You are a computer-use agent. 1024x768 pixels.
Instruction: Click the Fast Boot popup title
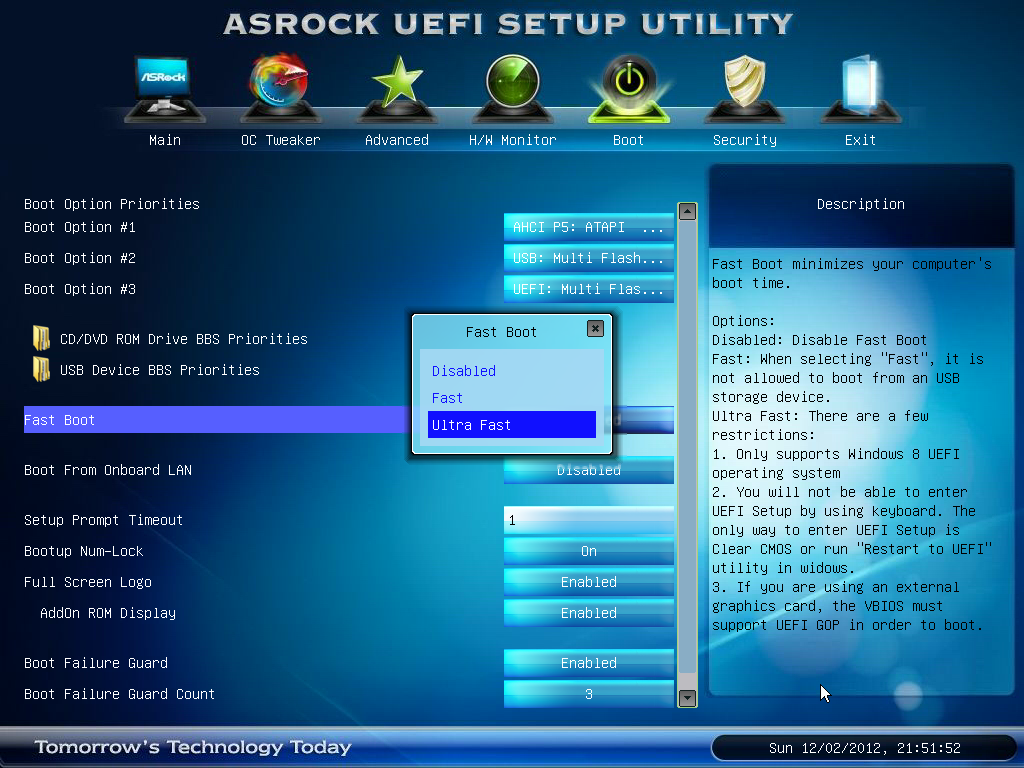[x=501, y=332]
